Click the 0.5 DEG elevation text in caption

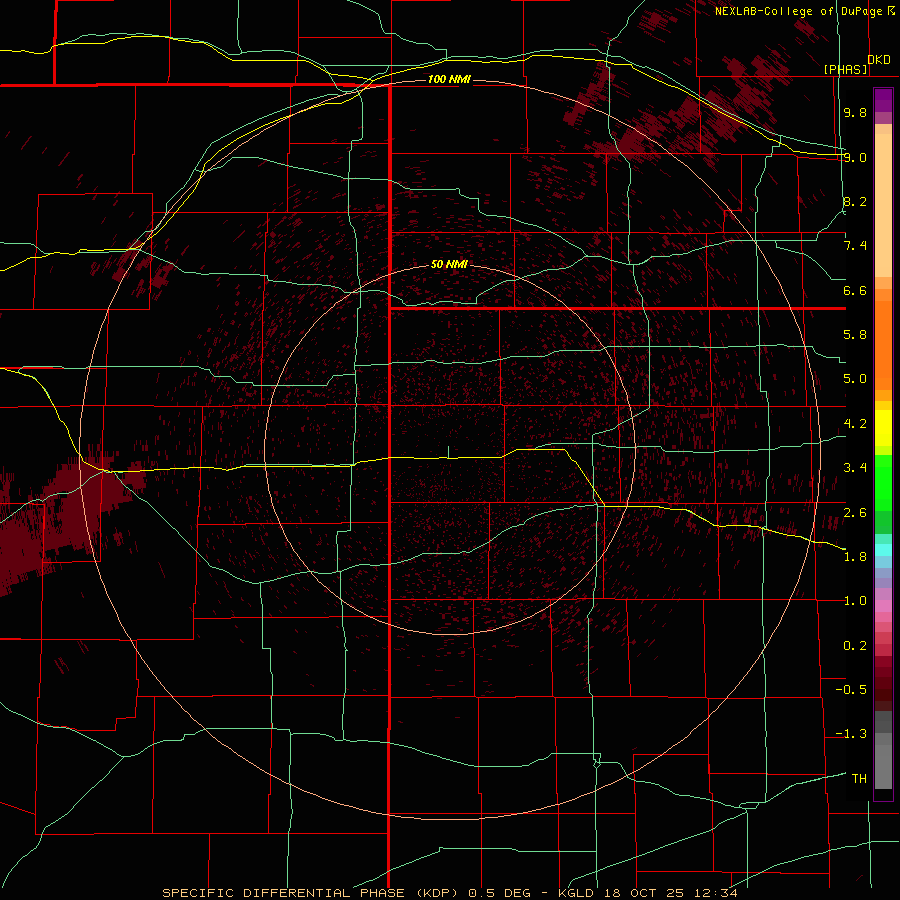[x=498, y=893]
